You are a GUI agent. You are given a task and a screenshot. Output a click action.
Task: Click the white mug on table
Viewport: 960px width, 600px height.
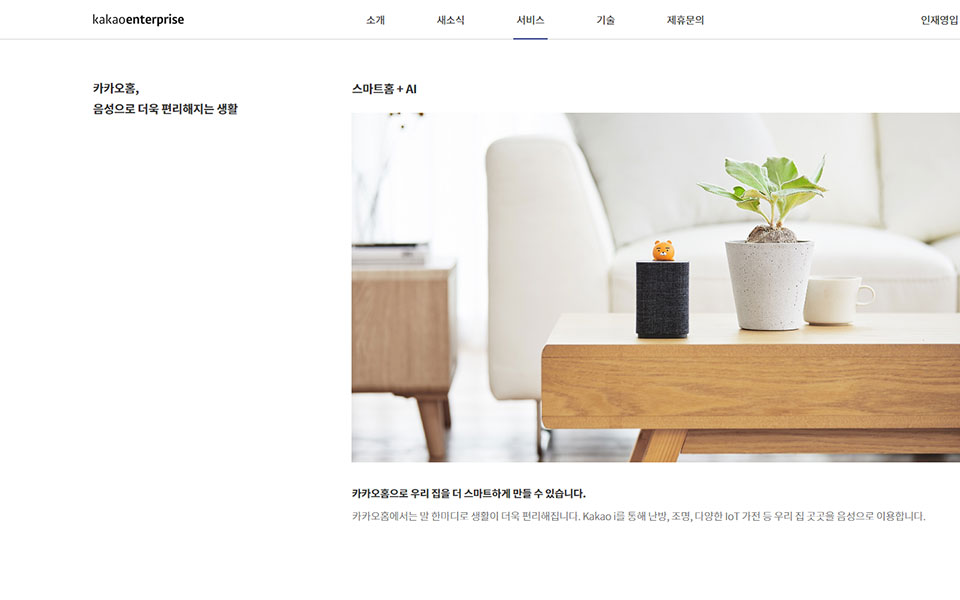[838, 300]
